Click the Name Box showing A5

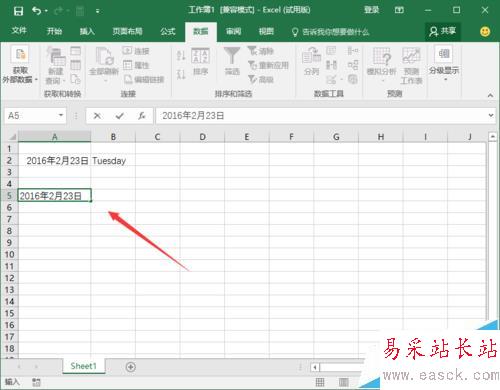coord(30,116)
